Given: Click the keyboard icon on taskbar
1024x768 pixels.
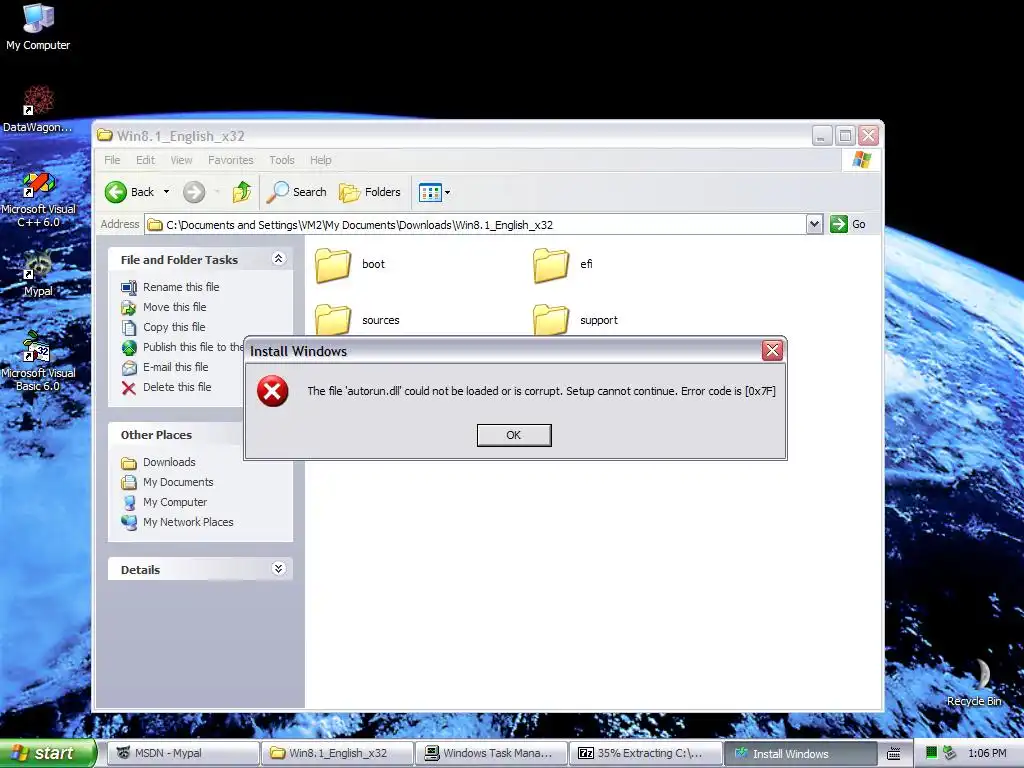Looking at the screenshot, I should click(894, 754).
